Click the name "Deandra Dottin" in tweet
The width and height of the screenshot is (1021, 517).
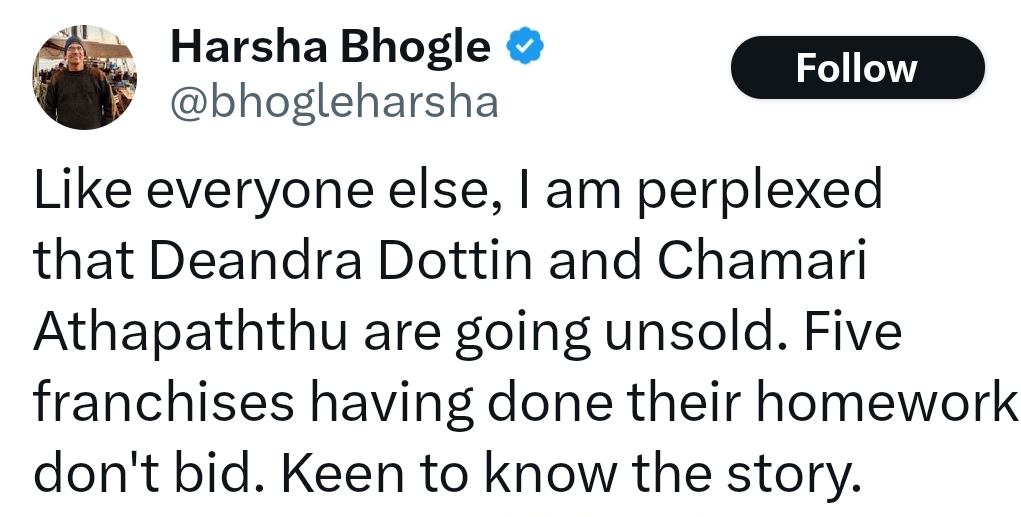point(341,260)
